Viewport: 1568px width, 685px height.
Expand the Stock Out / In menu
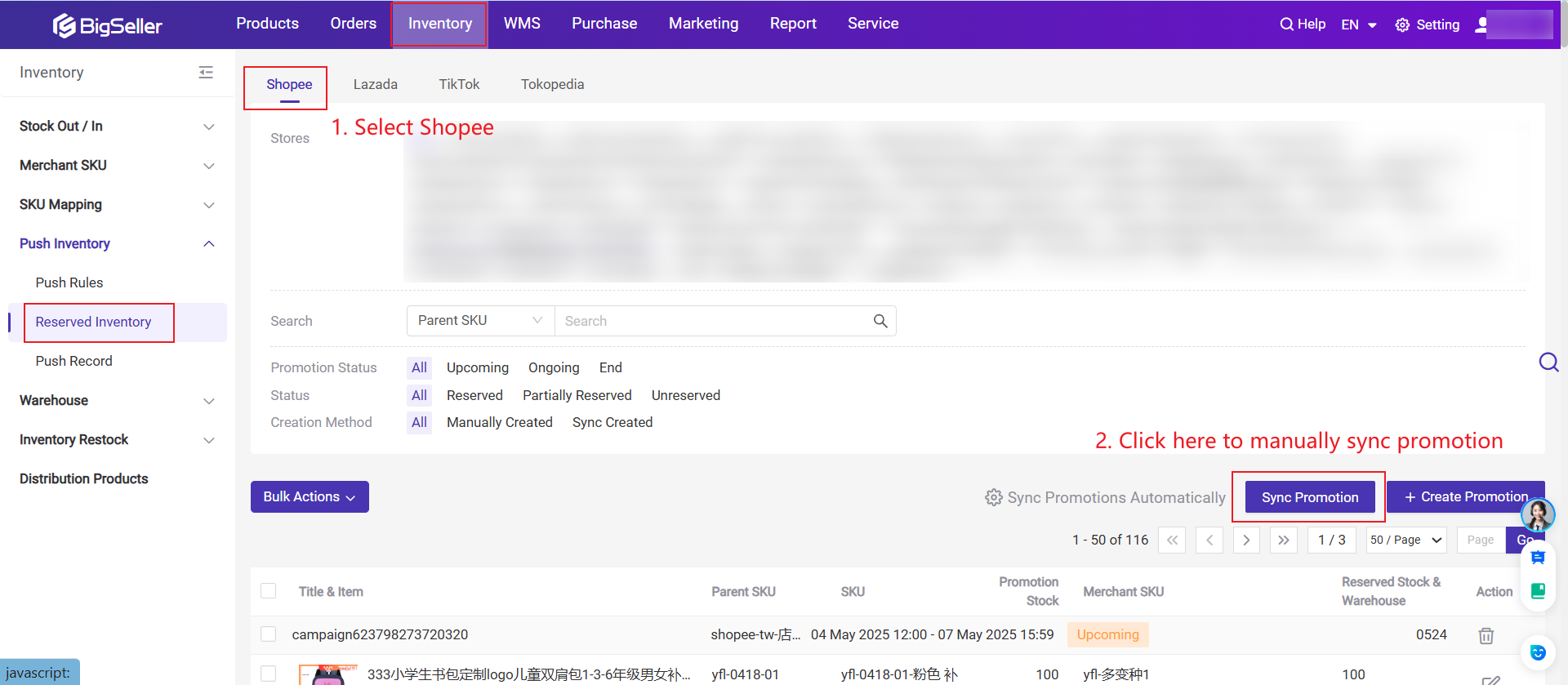tap(118, 126)
